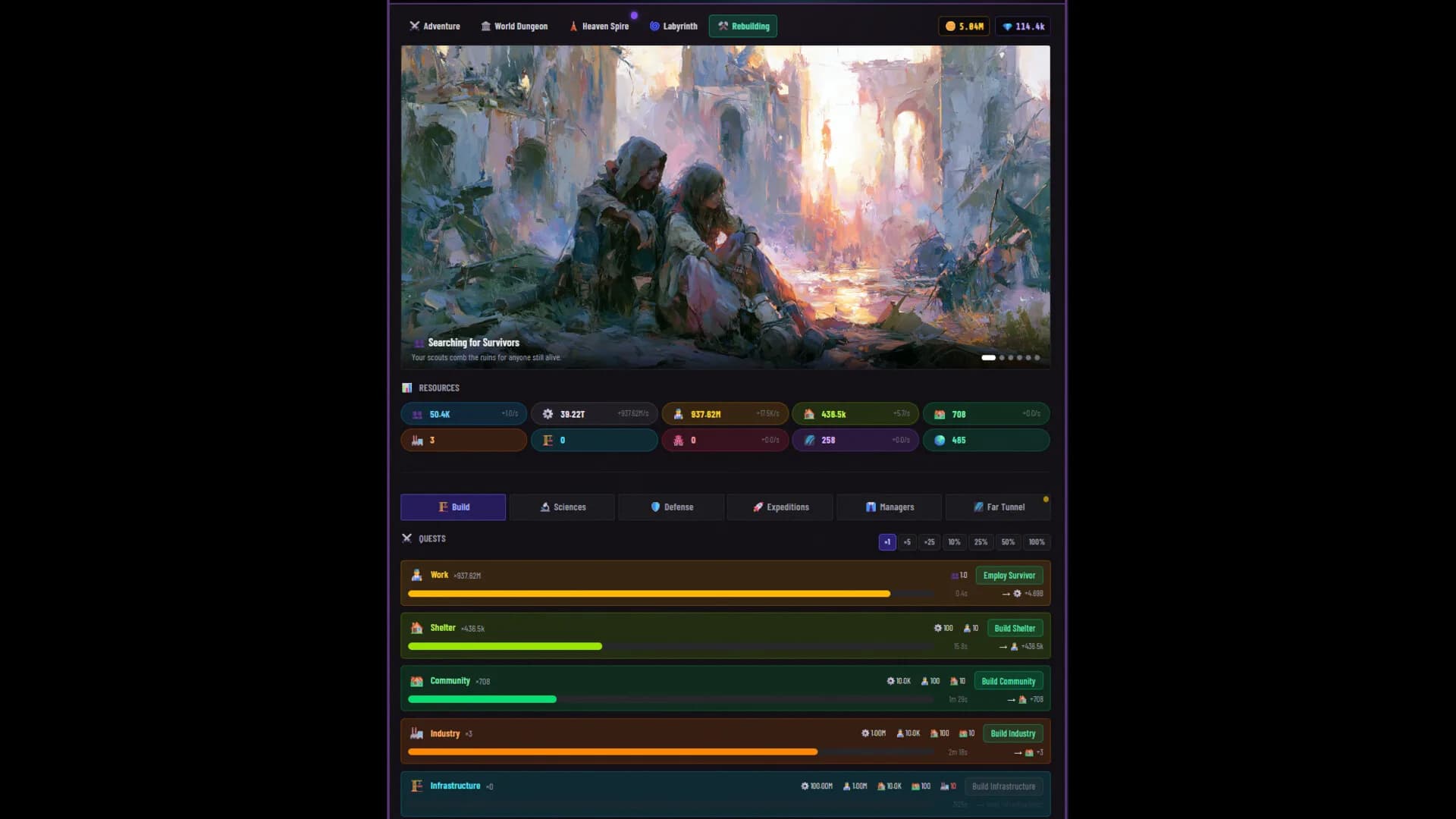Click the QUESTS crossed swords icon
The height and width of the screenshot is (819, 1456).
coord(407,538)
